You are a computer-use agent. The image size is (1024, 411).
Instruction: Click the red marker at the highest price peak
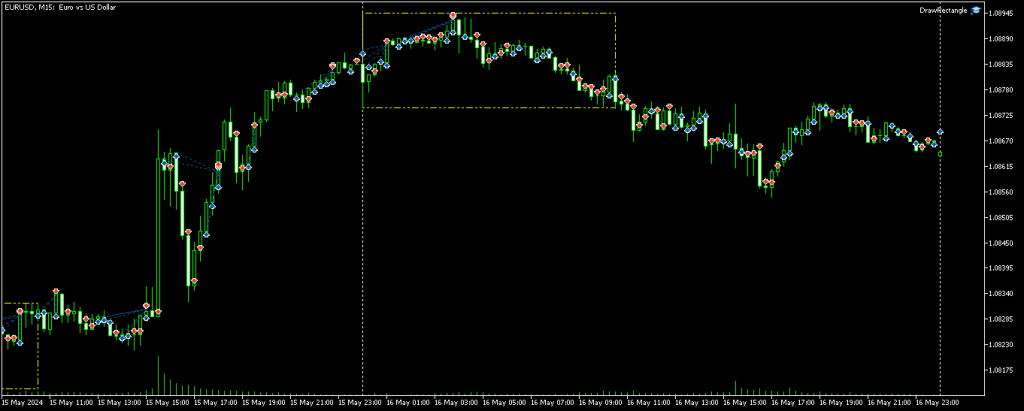click(454, 16)
